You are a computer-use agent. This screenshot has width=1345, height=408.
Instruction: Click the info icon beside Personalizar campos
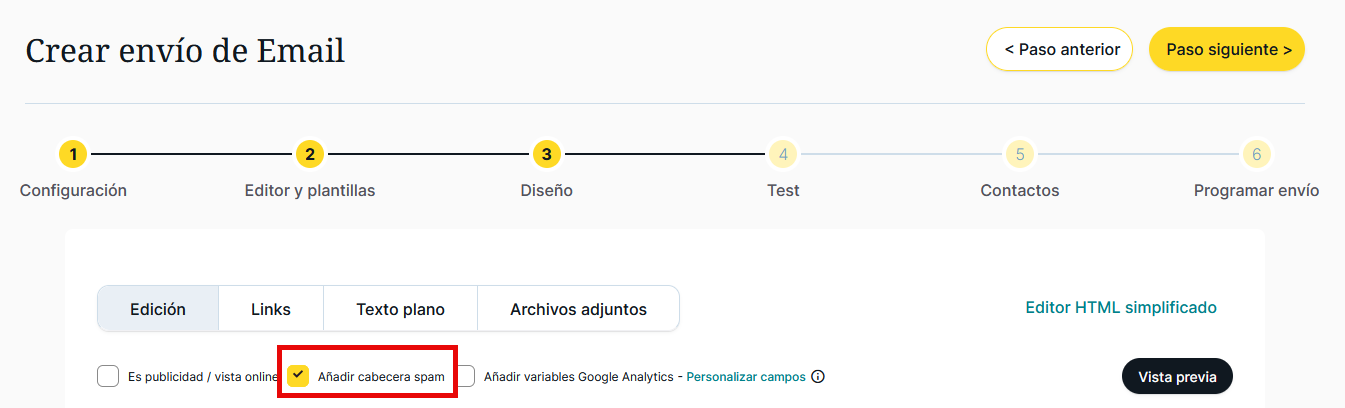coord(818,377)
